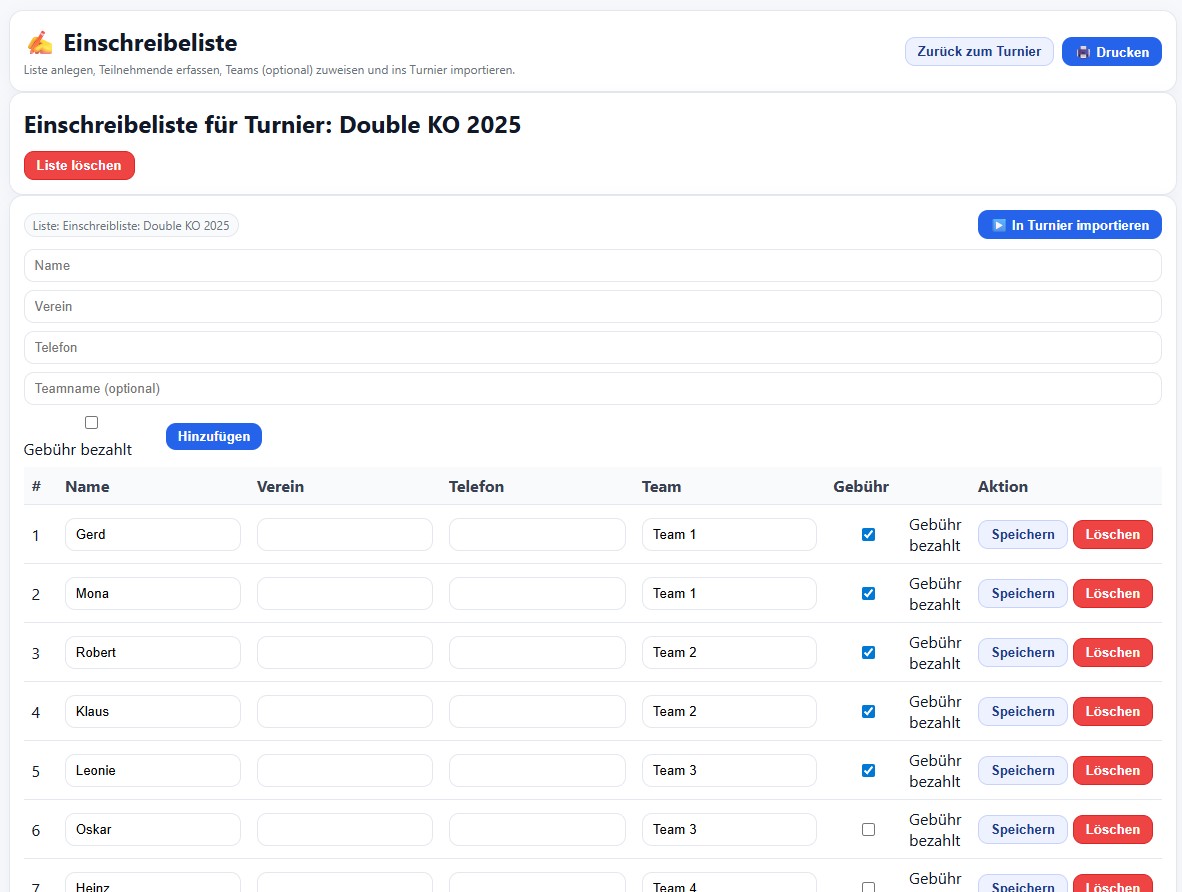Save Mona's row with Speichern

coord(1022,594)
